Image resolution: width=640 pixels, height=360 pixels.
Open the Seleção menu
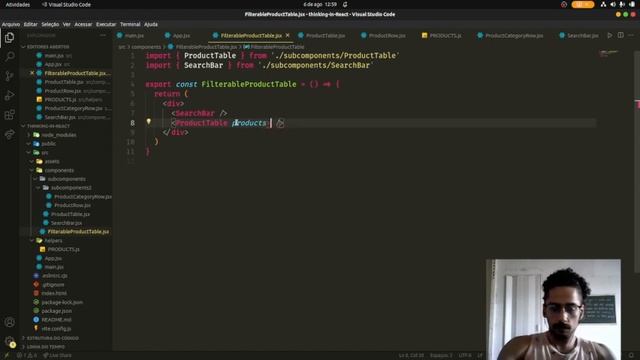point(50,24)
